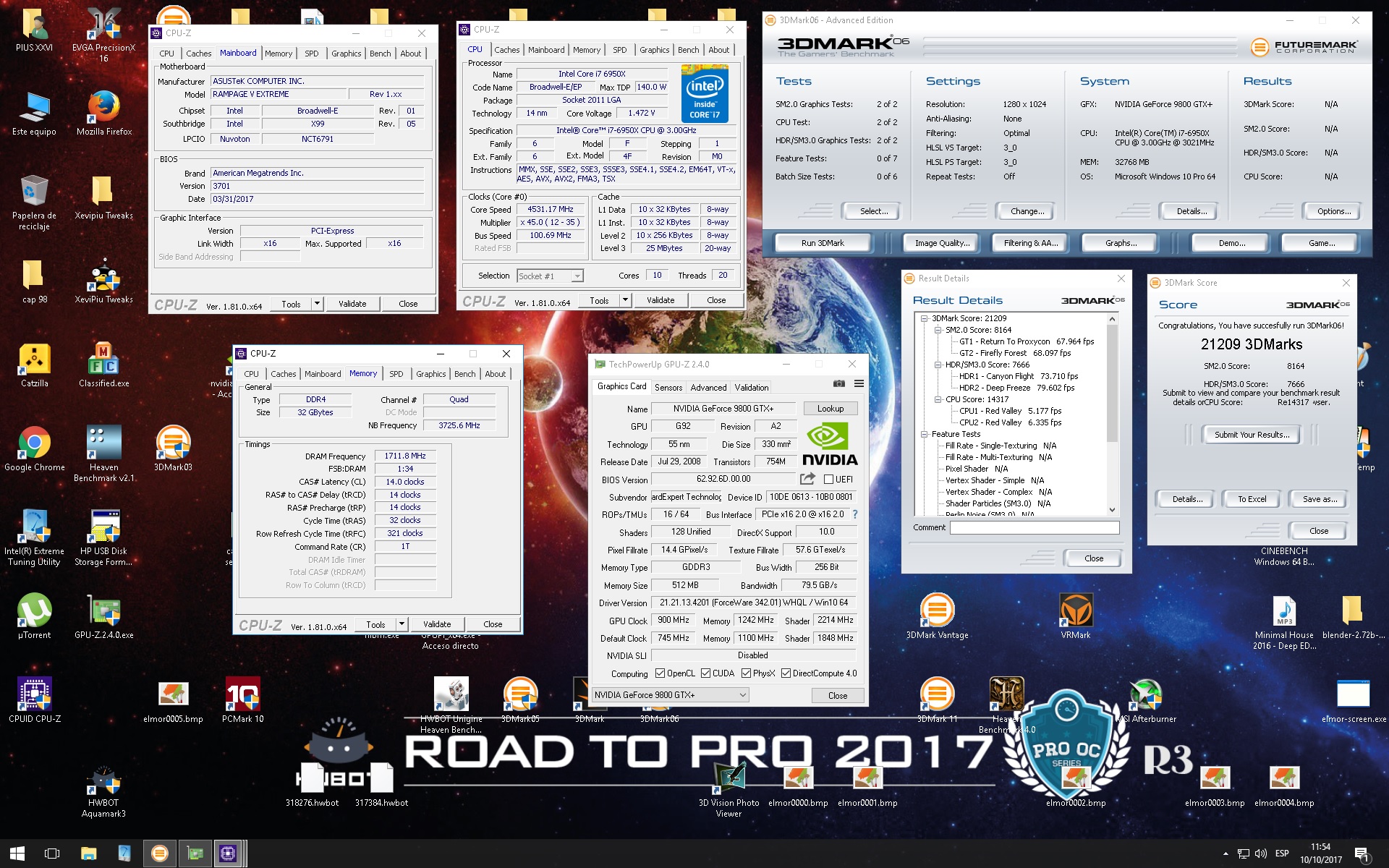The image size is (1389, 868).
Task: Launch HWBOT Aquamark3 icon
Action: pos(104,792)
